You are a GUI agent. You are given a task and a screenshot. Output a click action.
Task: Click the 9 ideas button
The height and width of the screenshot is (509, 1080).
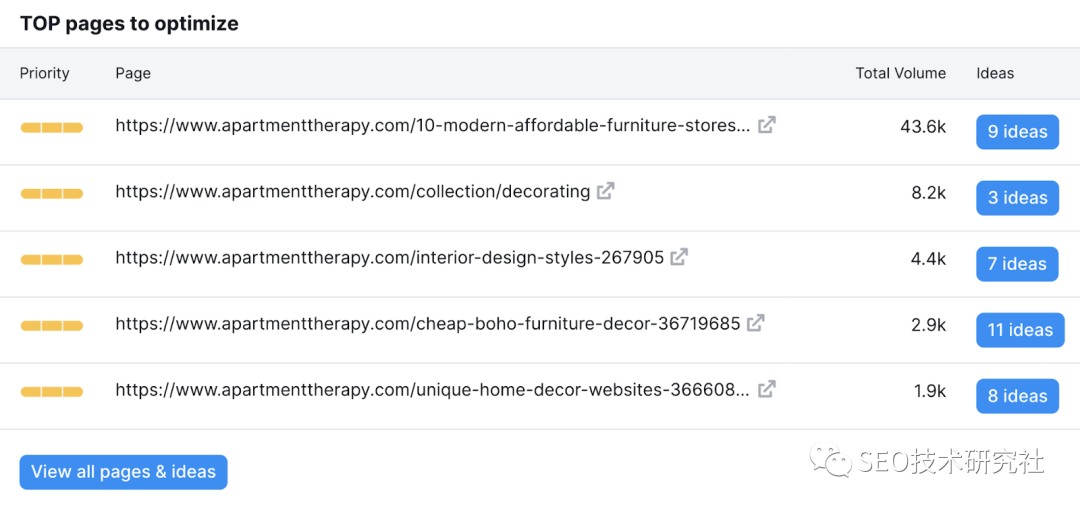(1017, 132)
